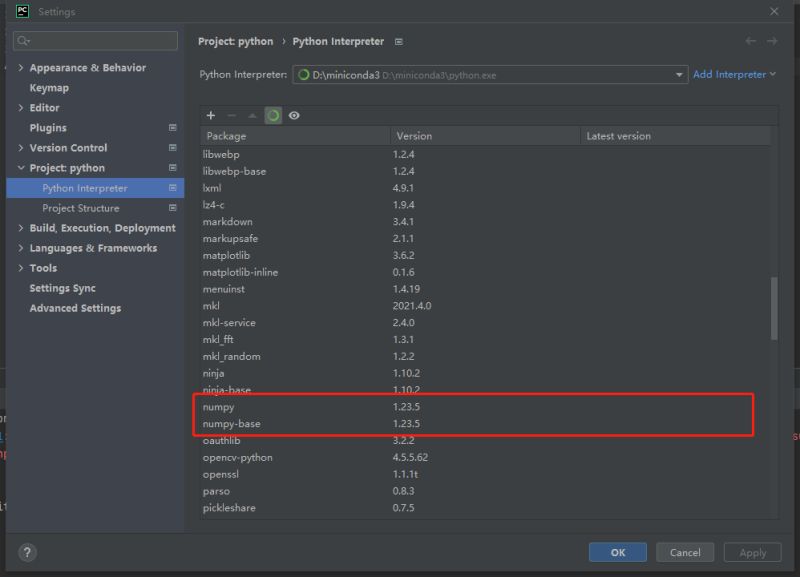Toggle the Use Conda package manager icon
800x577 pixels.
[x=273, y=115]
